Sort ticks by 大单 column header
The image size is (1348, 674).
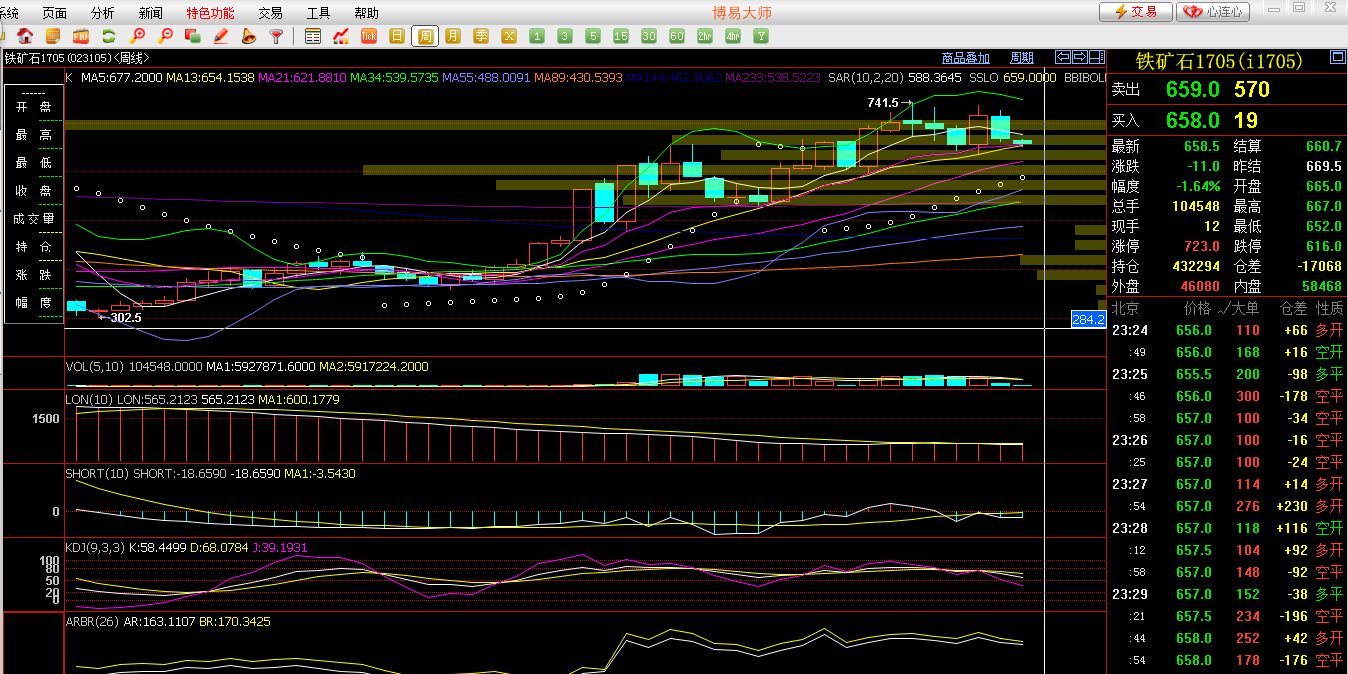coord(1237,308)
